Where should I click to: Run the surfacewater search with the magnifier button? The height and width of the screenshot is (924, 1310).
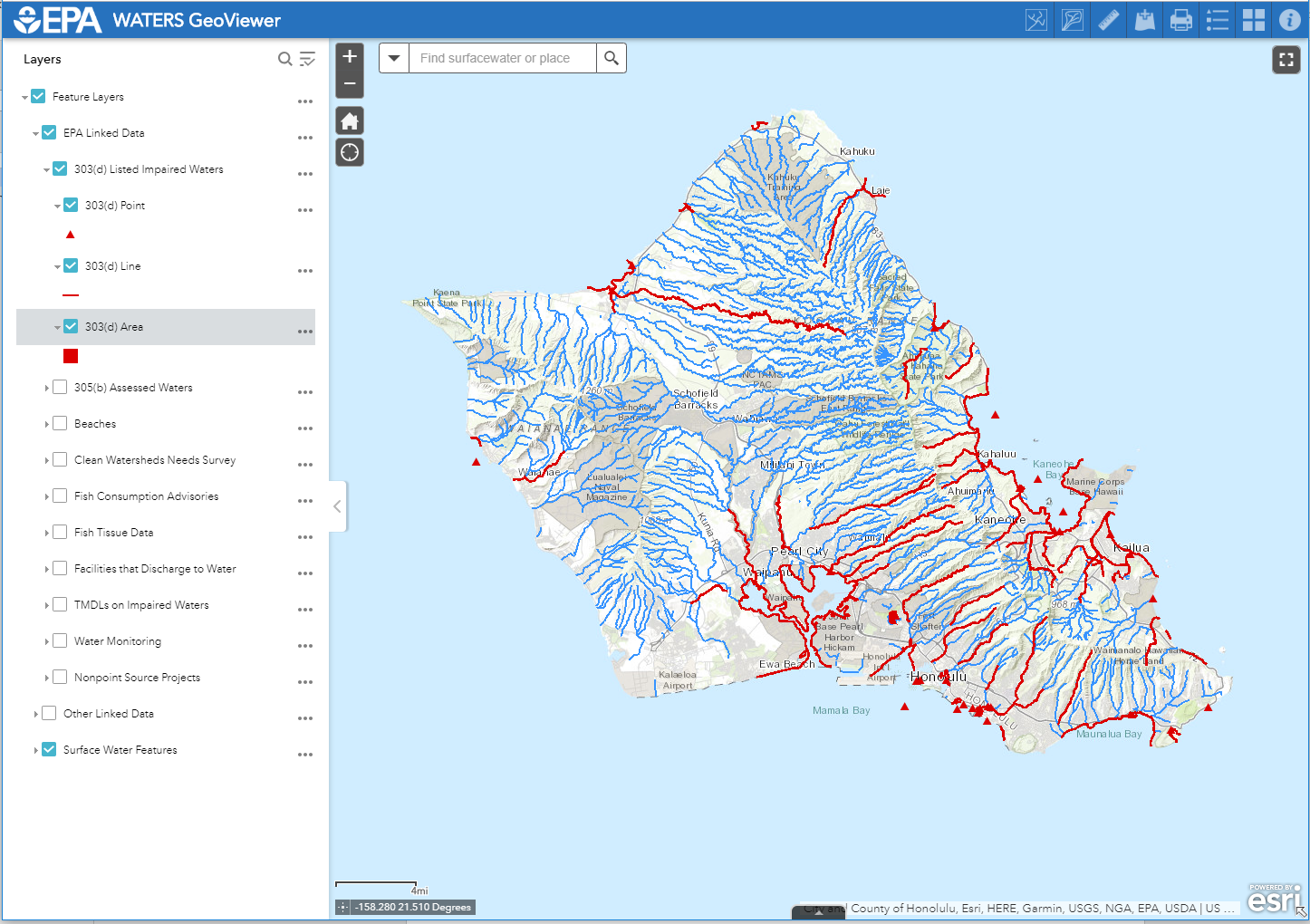tap(612, 57)
